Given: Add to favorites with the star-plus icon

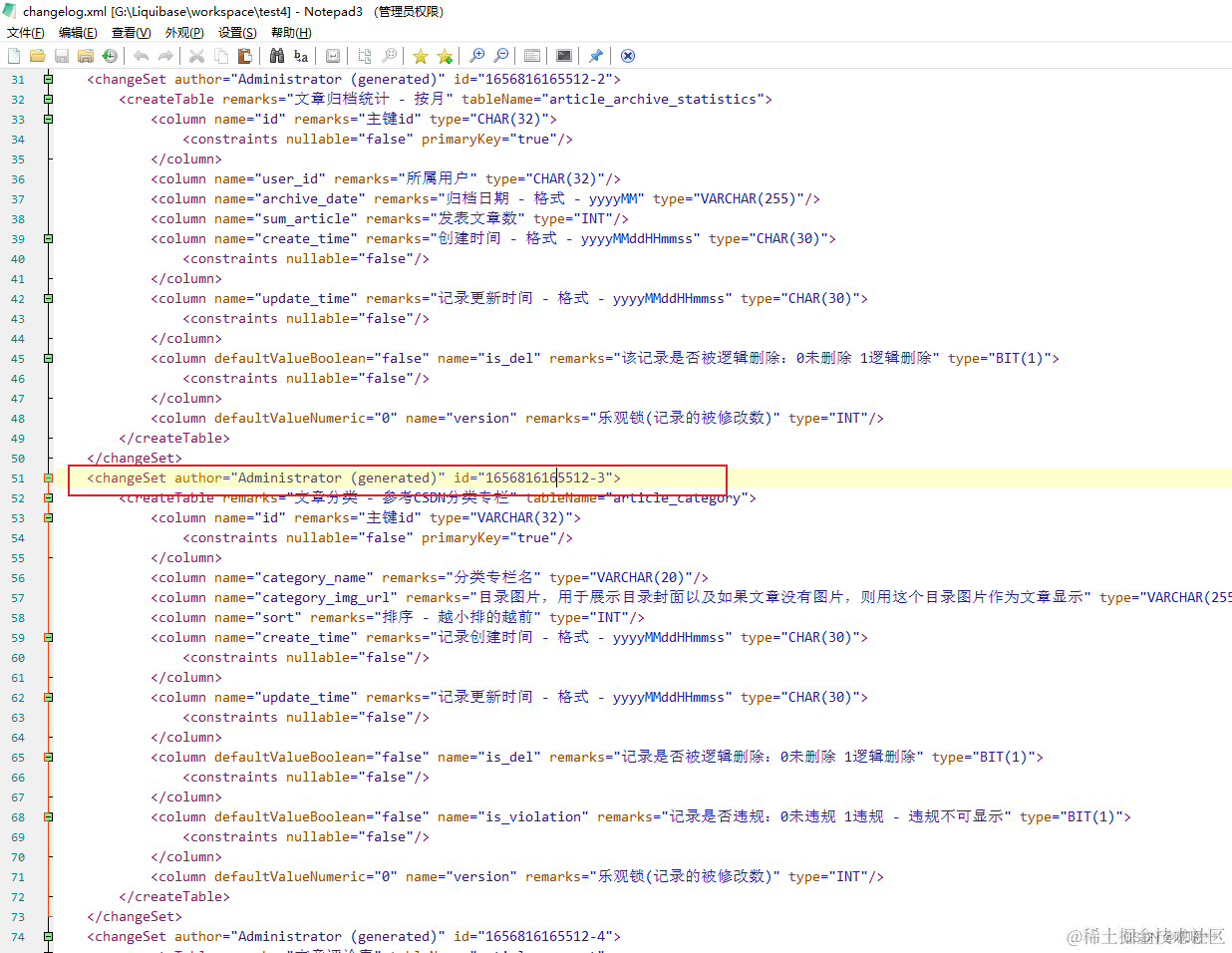Looking at the screenshot, I should click(445, 56).
